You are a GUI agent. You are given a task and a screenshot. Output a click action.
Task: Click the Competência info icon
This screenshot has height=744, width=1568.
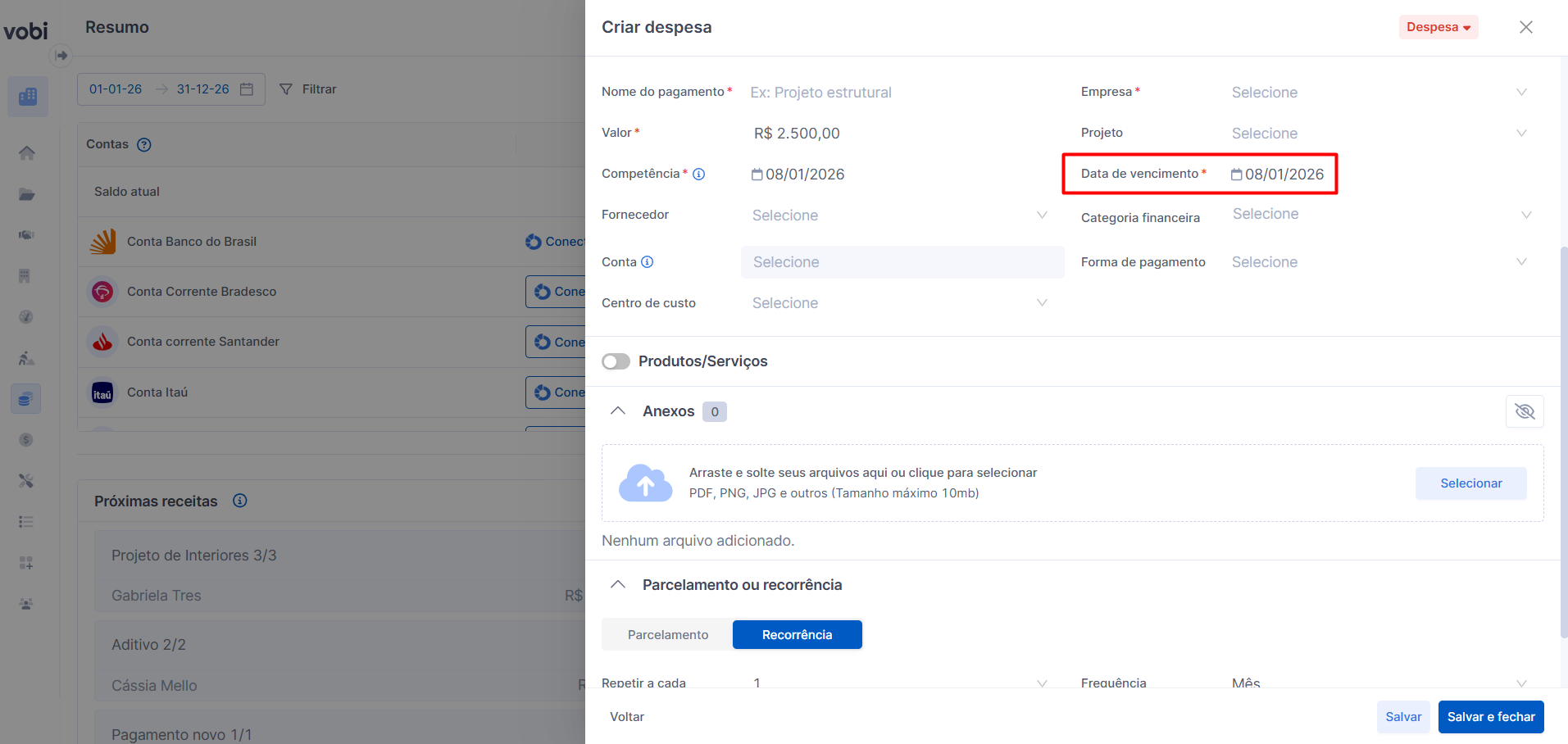pyautogui.click(x=699, y=174)
